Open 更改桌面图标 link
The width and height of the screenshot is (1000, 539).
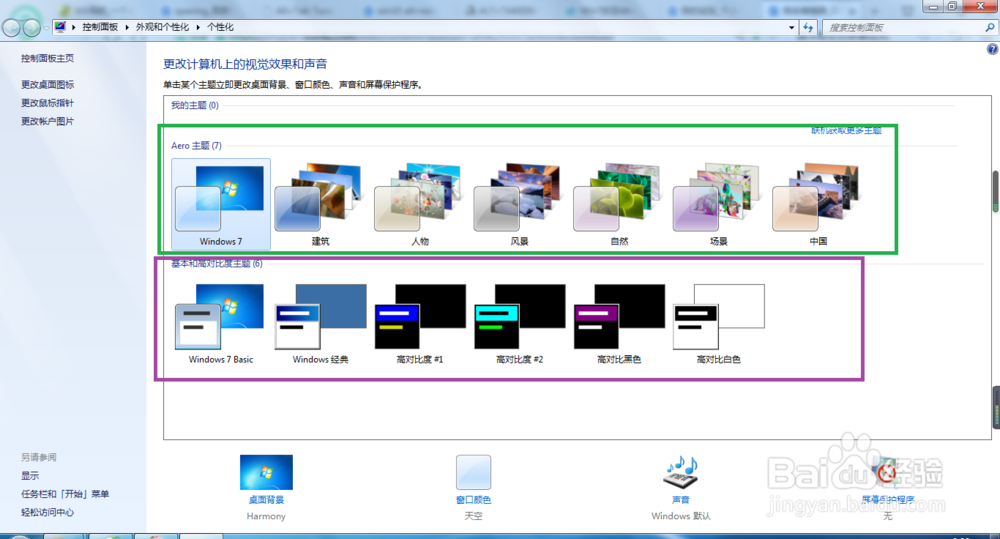pyautogui.click(x=47, y=84)
